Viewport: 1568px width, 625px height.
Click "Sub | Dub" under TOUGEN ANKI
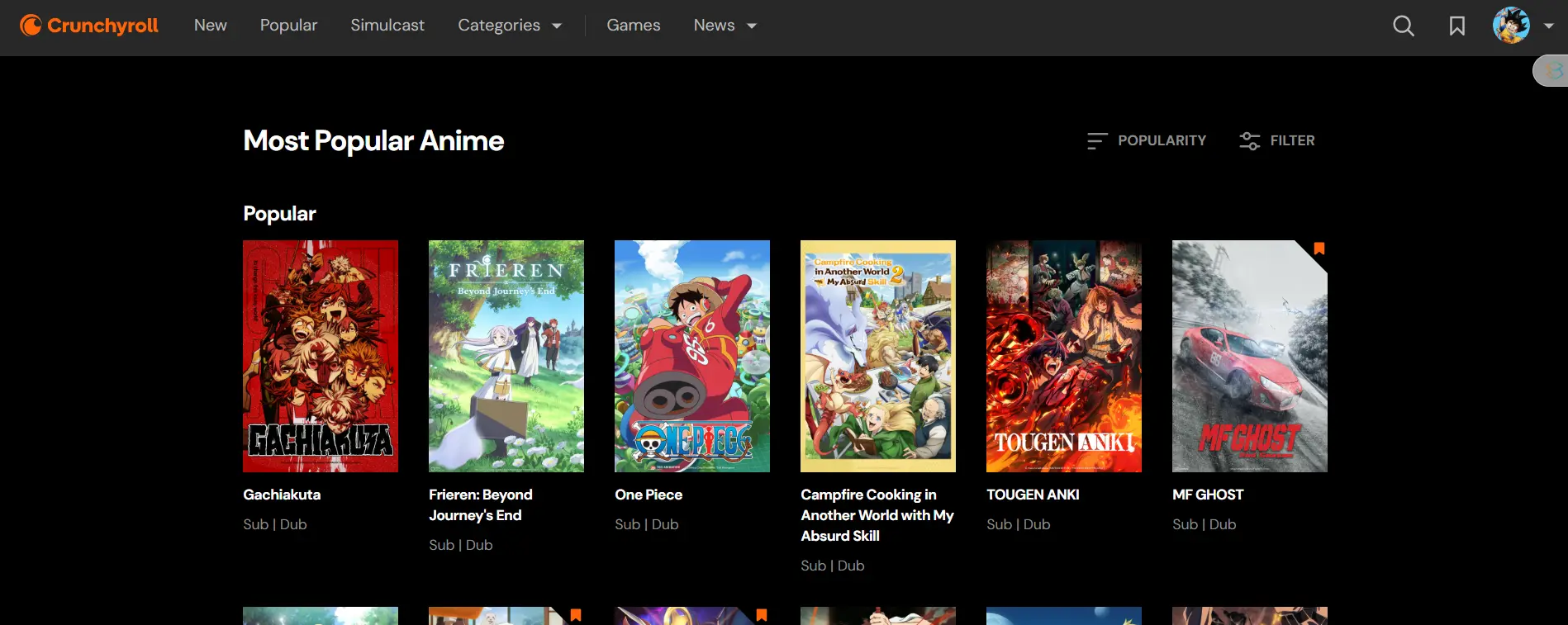[x=1019, y=524]
